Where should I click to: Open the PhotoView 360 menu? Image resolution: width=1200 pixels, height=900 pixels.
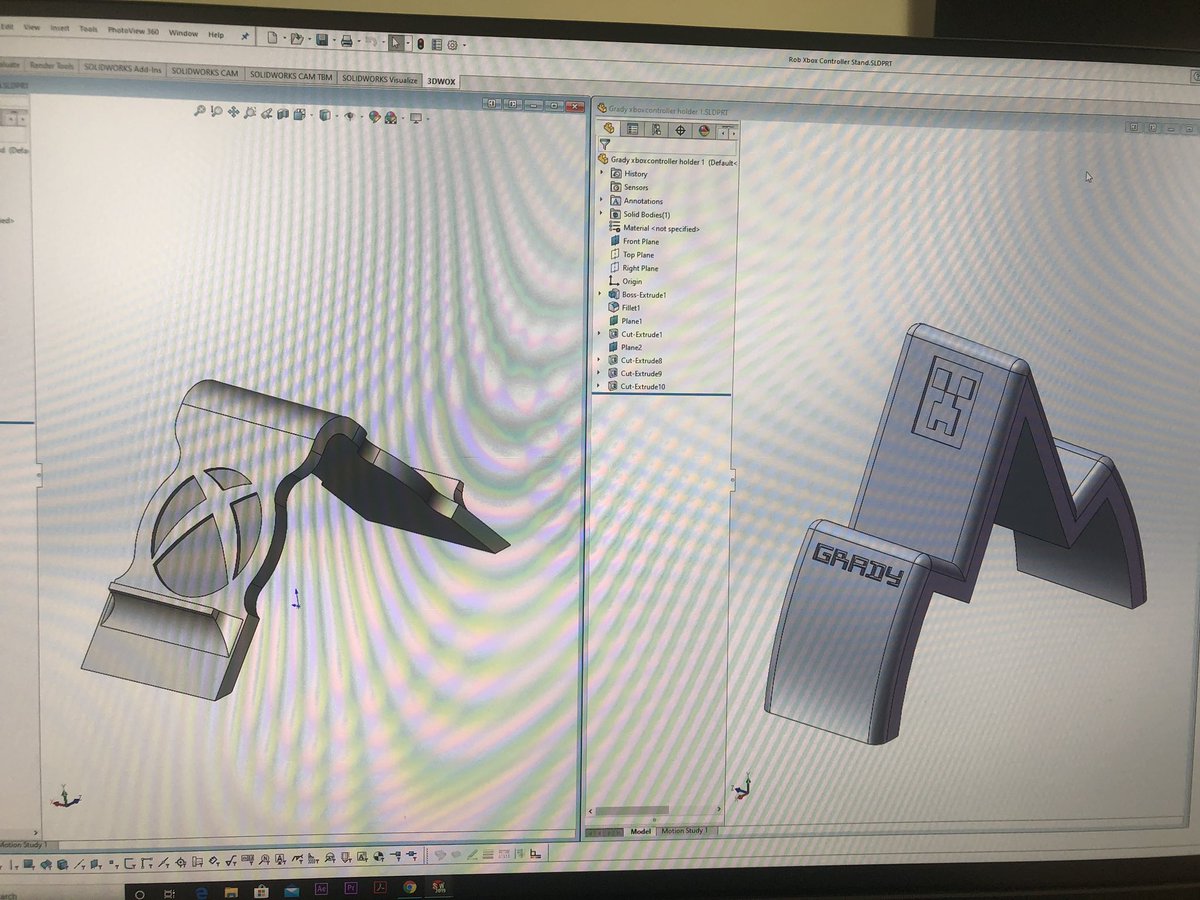click(x=133, y=31)
